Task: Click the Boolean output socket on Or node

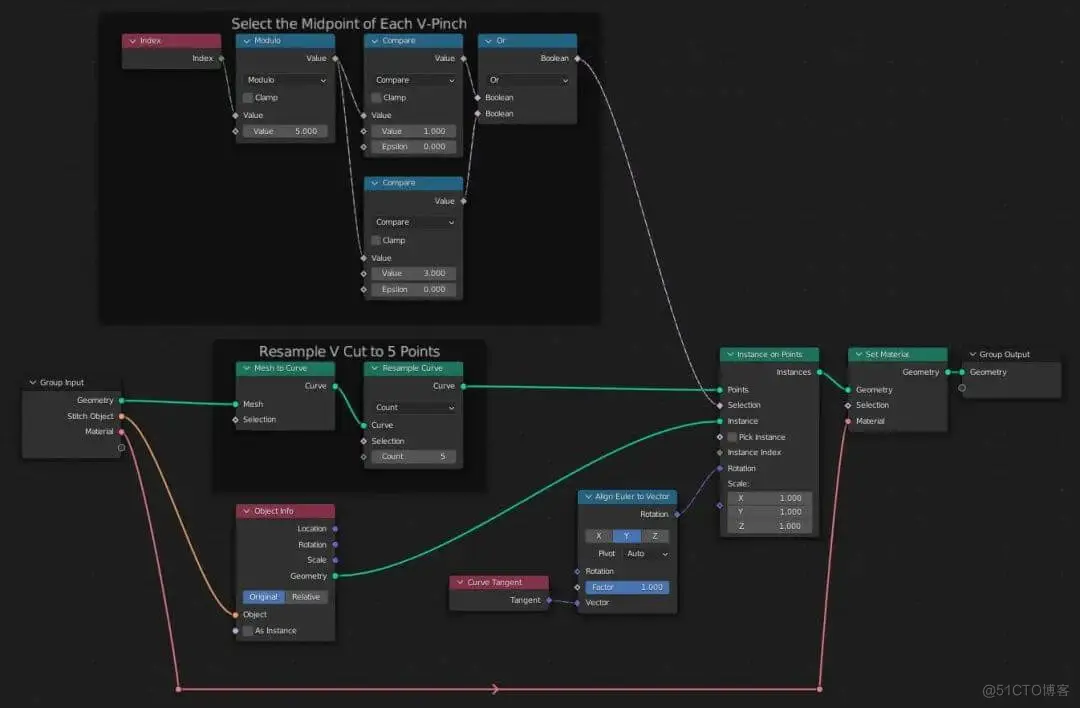Action: tap(577, 59)
